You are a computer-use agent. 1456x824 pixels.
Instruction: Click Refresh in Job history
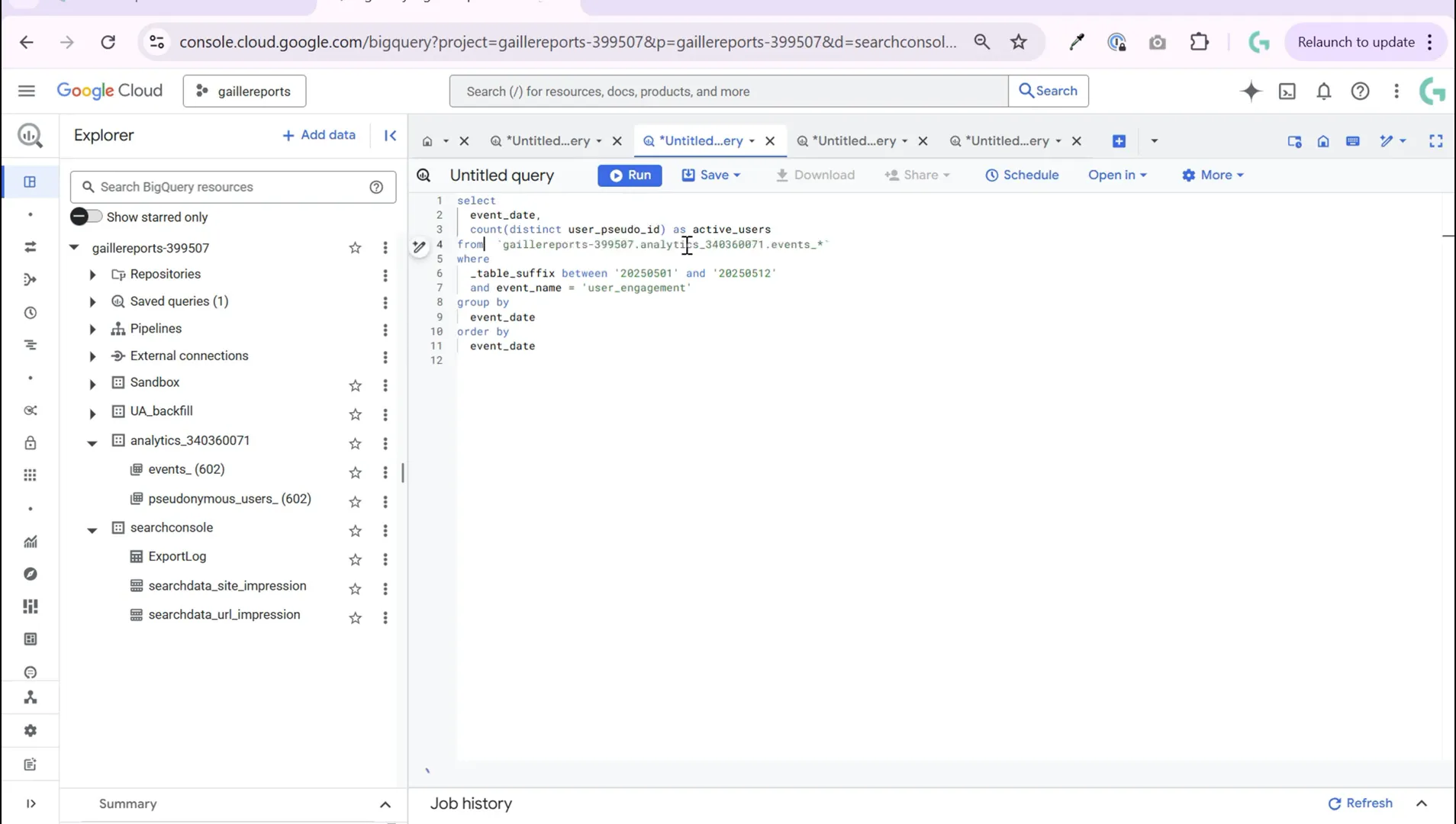tap(1361, 803)
